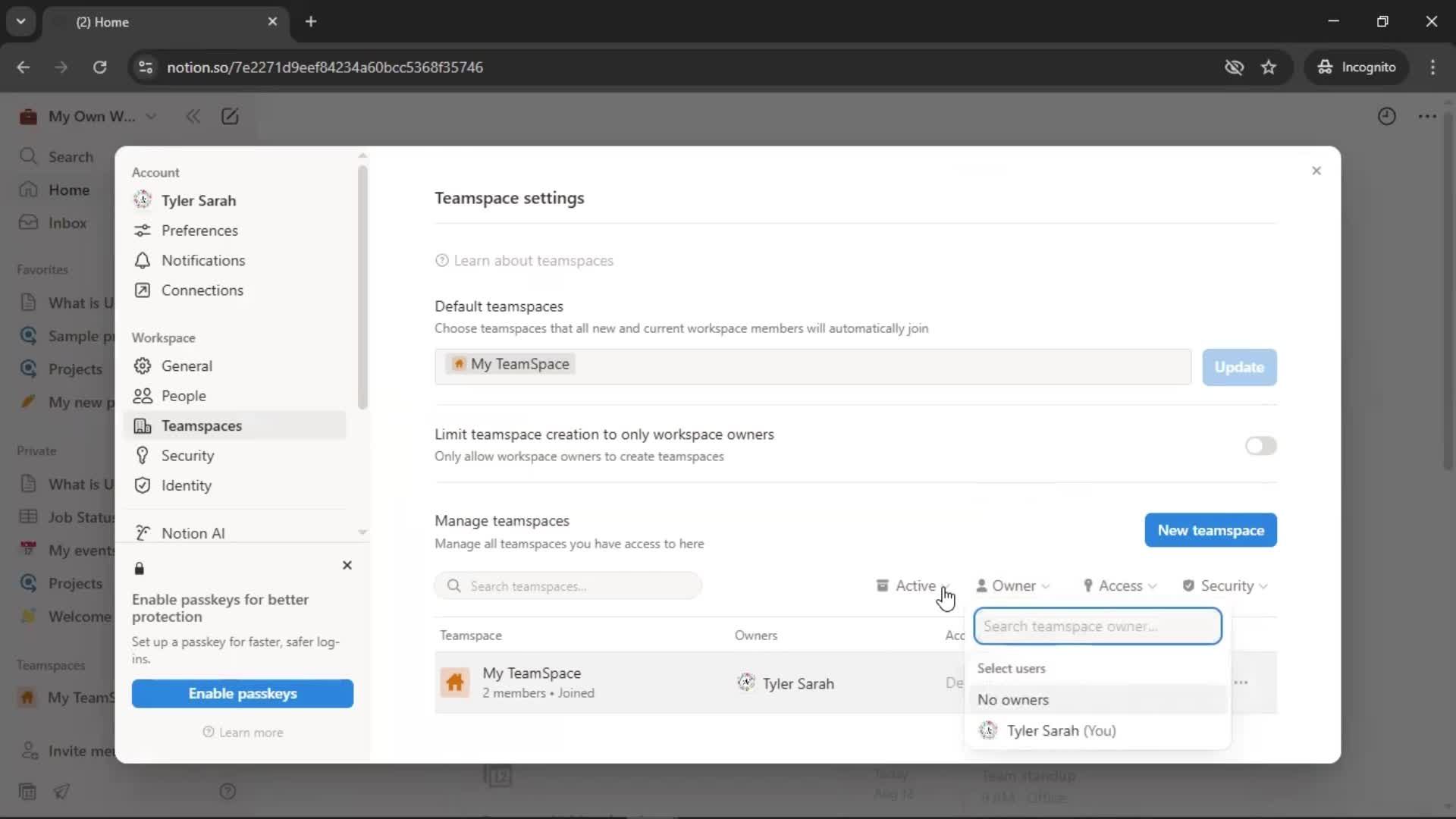Select Teamspaces settings item
This screenshot has height=819, width=1456.
(x=235, y=425)
